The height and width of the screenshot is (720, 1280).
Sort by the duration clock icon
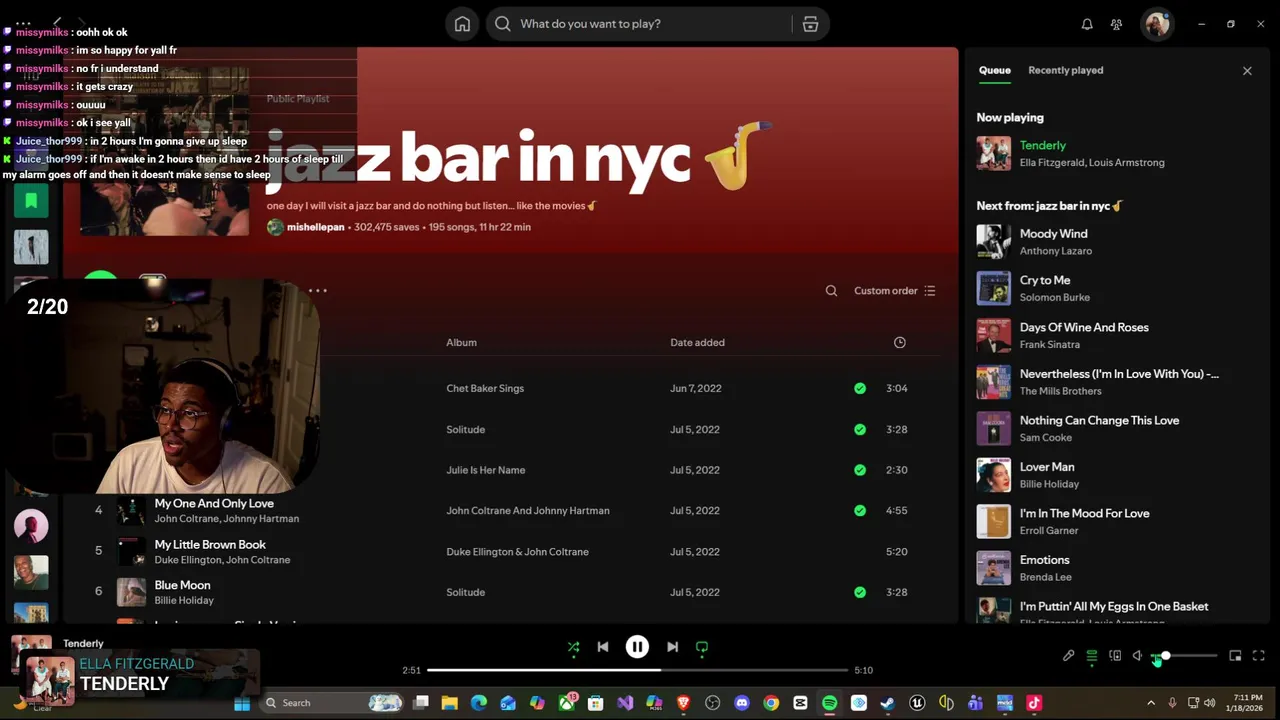(899, 342)
